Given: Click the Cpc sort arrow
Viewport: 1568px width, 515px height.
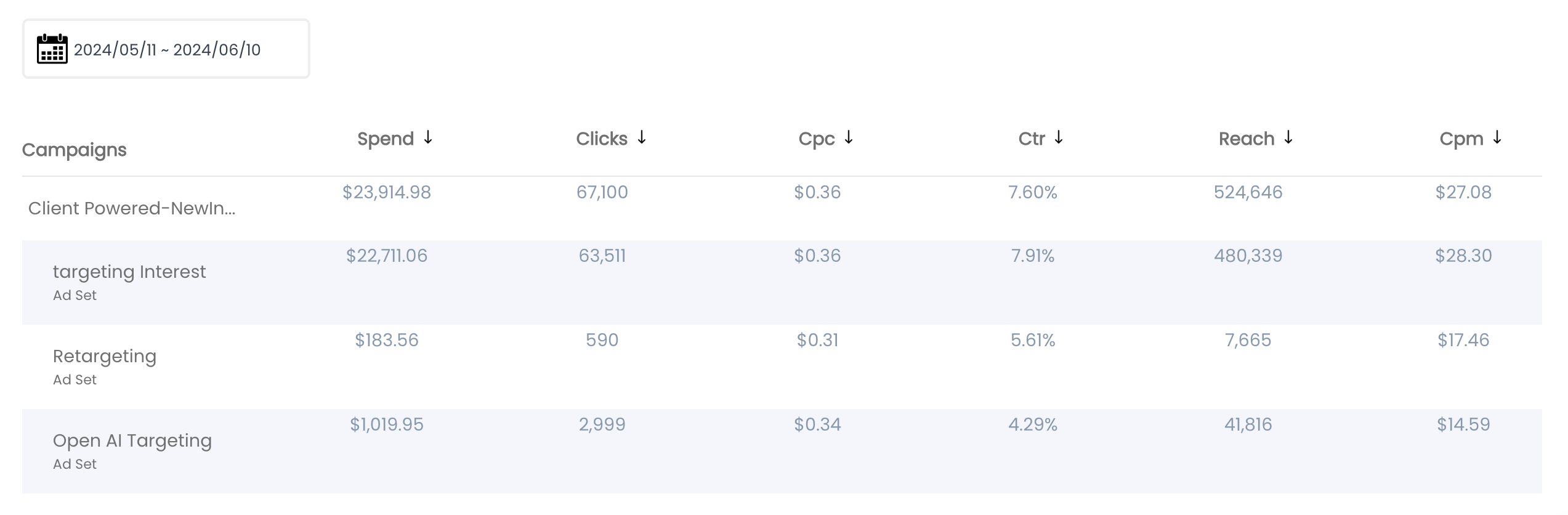Looking at the screenshot, I should tap(849, 137).
